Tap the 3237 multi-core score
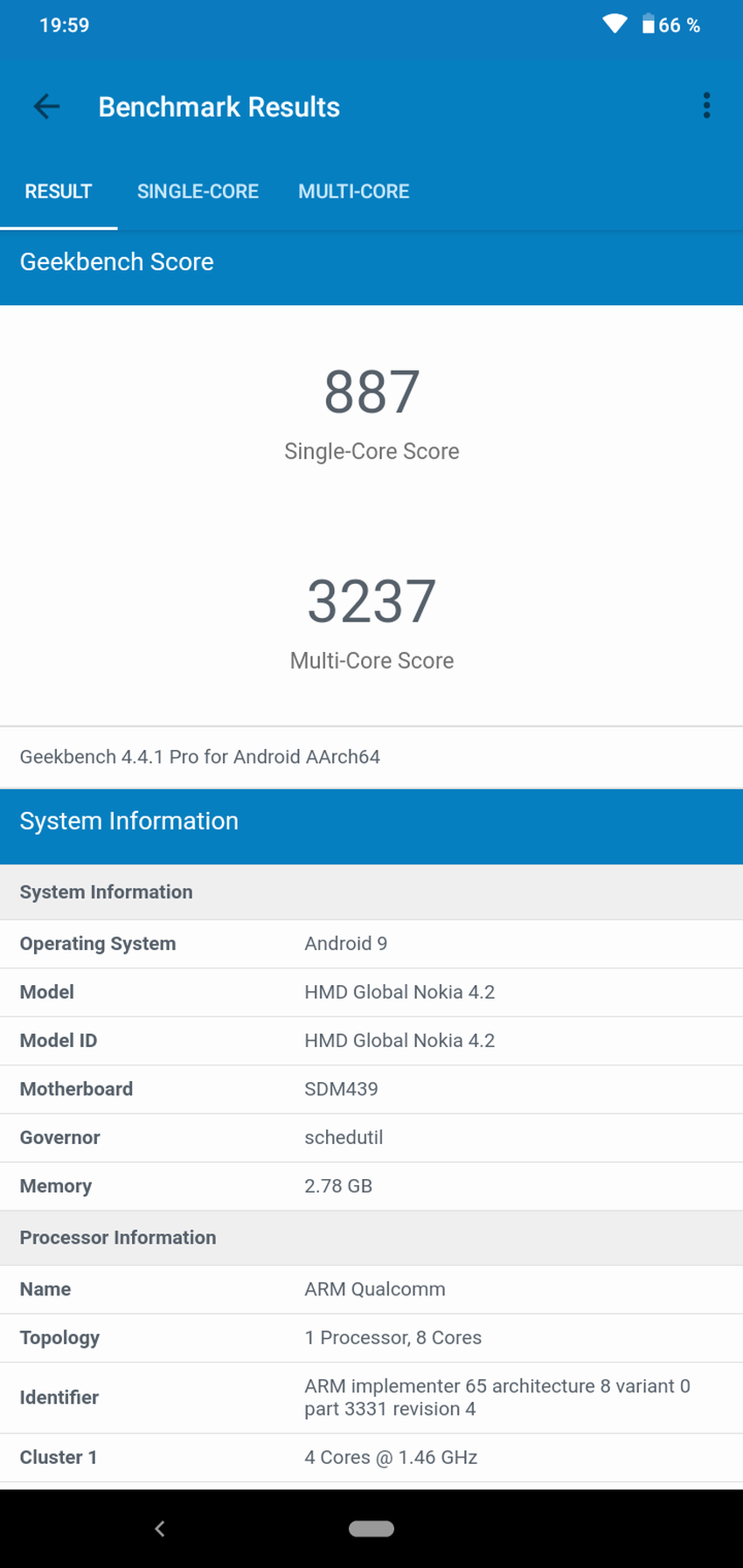The width and height of the screenshot is (743, 1568). 371,601
